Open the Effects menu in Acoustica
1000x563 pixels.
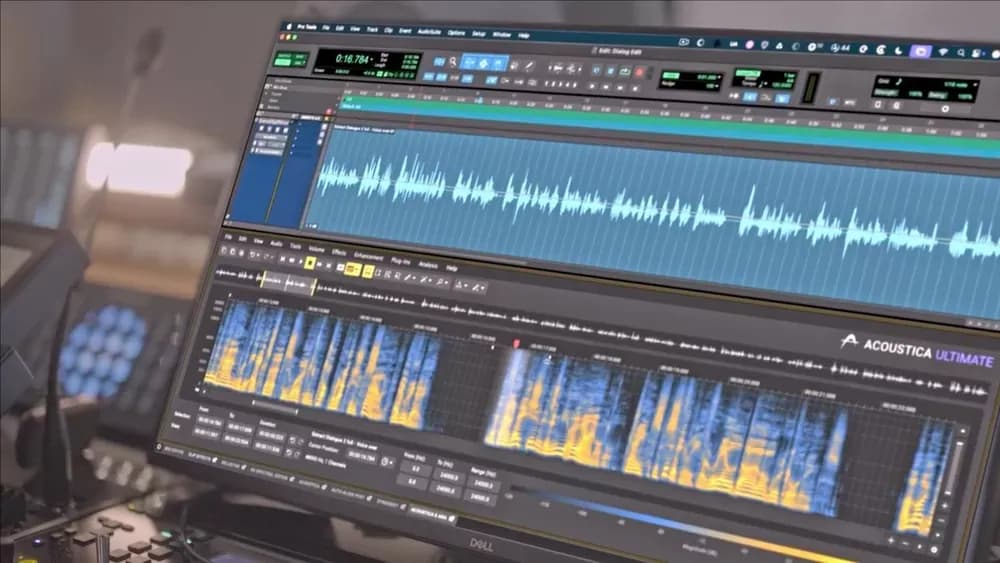tap(339, 252)
